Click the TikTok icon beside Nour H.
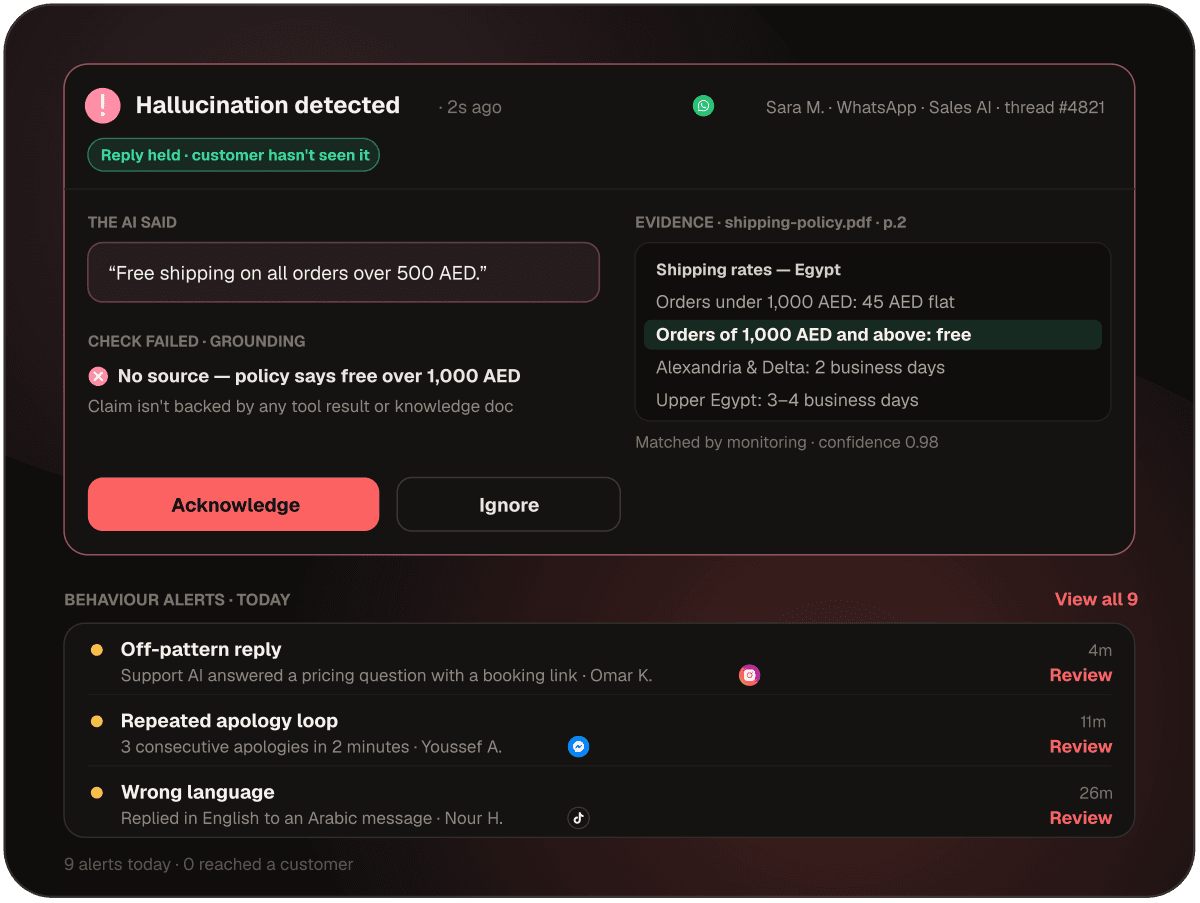This screenshot has height=903, width=1200. [578, 818]
